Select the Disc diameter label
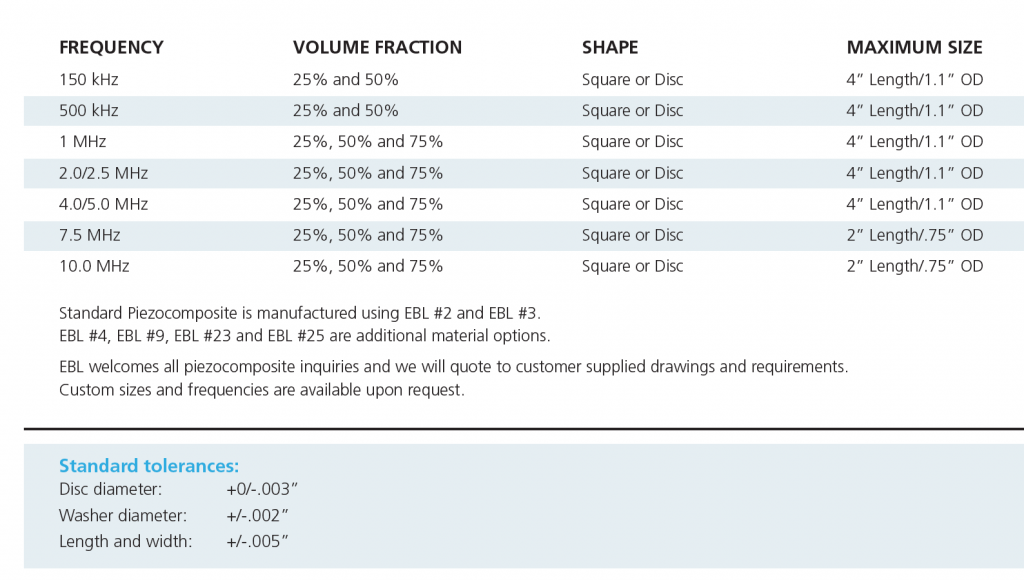Screen dimensions: 1024x580 click(x=110, y=490)
